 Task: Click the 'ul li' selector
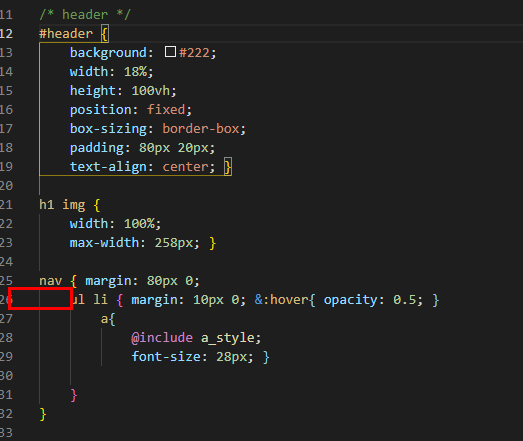click(89, 300)
